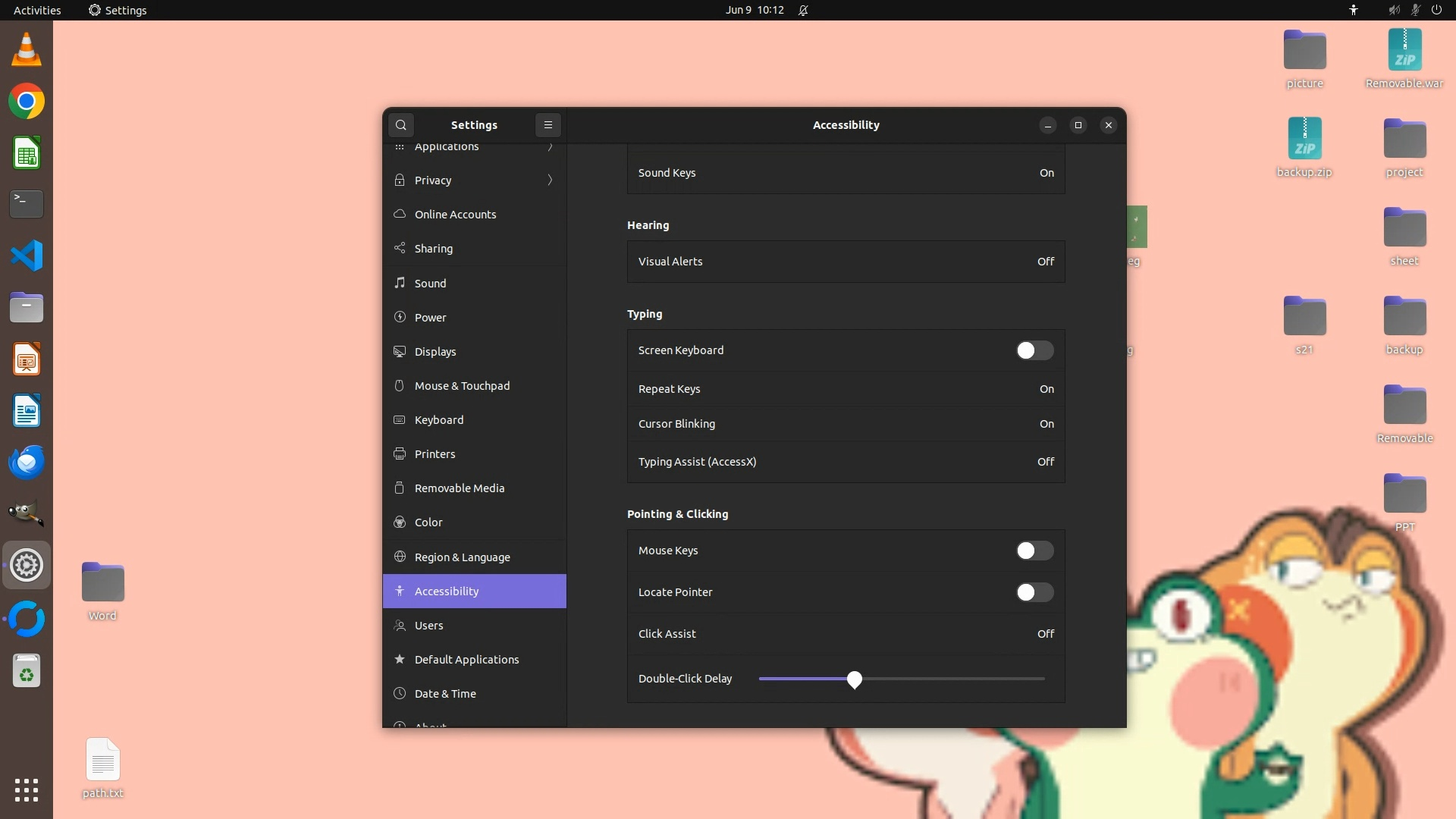Toggle the Locate Pointer switch
1456x819 pixels.
pos(1034,592)
